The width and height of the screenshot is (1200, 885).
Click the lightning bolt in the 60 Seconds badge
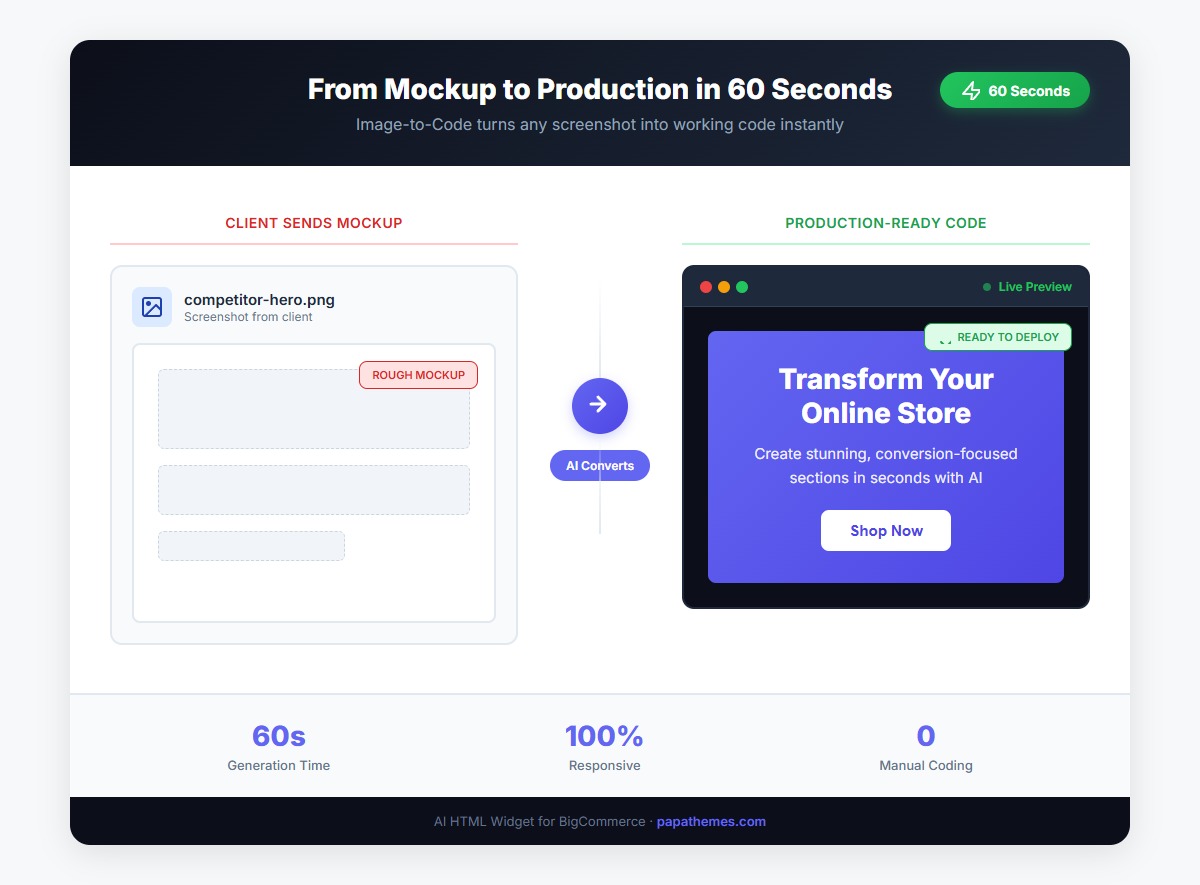[x=969, y=90]
